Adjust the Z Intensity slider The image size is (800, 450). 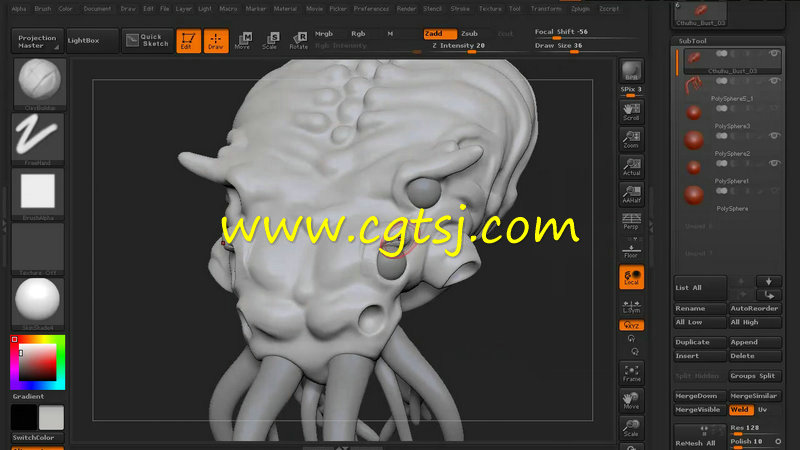[x=473, y=46]
